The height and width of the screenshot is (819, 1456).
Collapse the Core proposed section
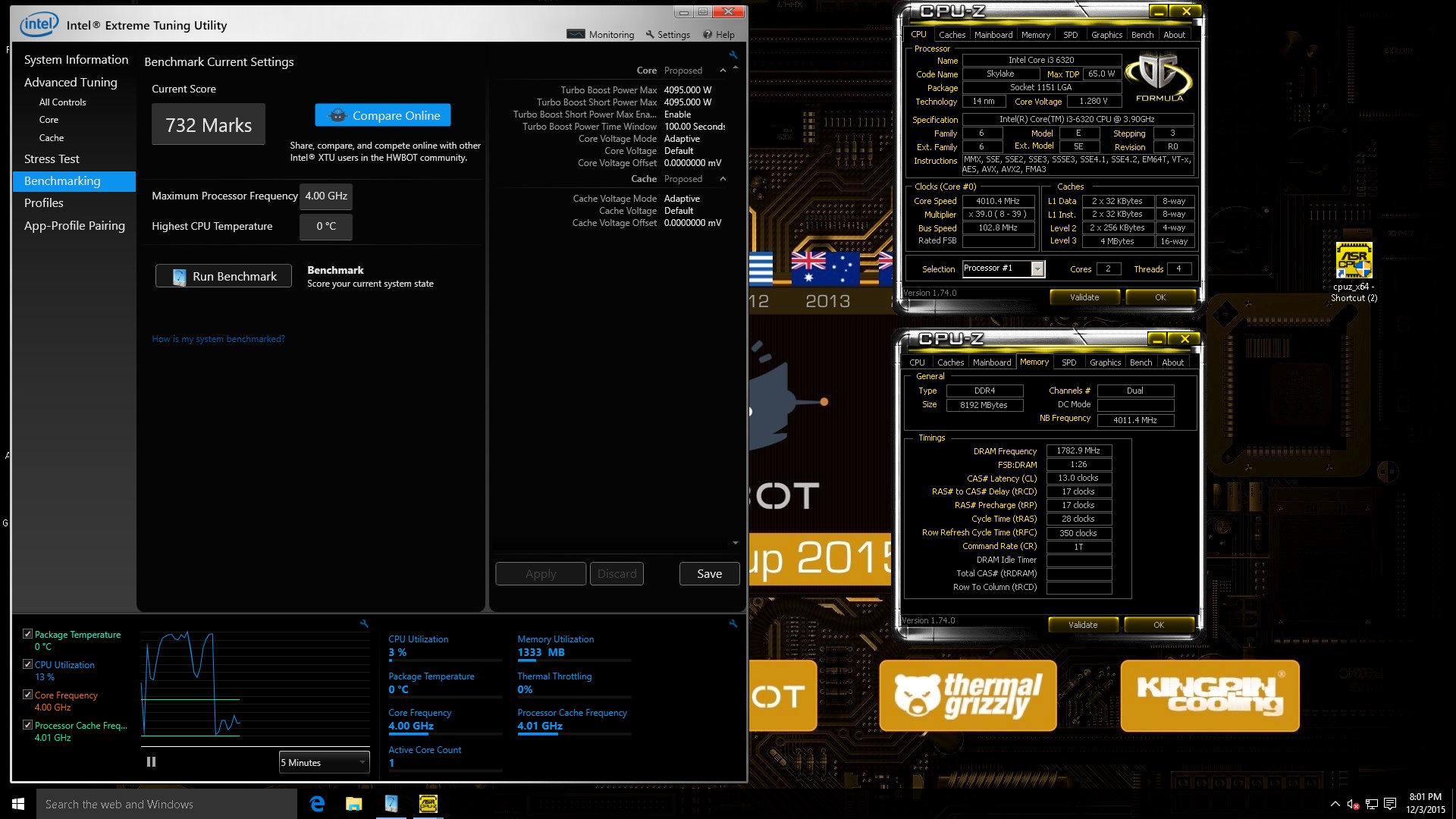pos(723,71)
